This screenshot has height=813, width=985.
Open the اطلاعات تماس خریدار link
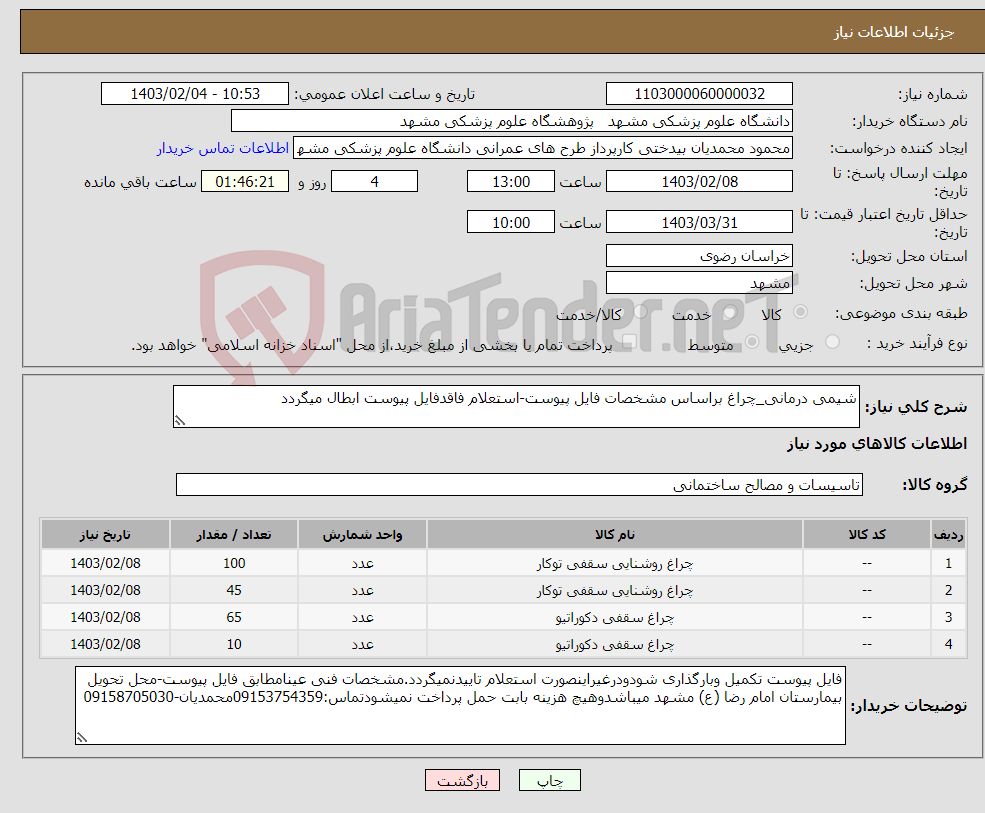(x=222, y=148)
